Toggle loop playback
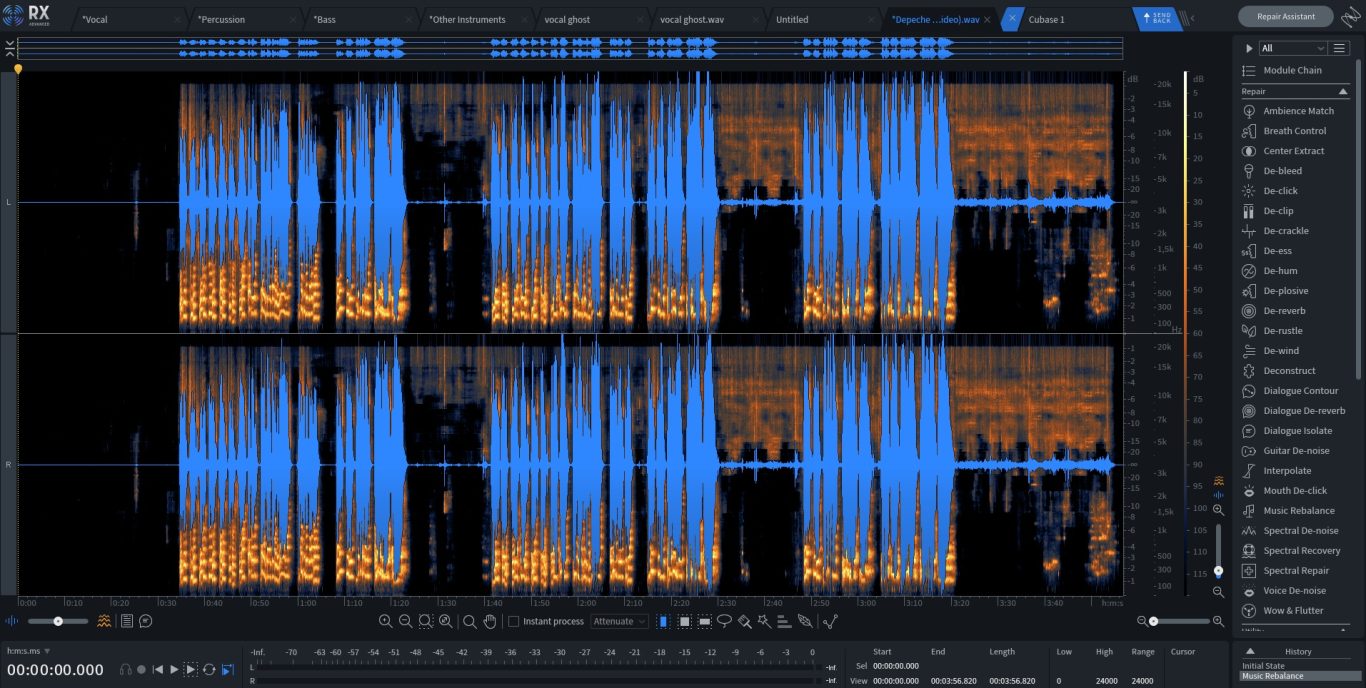The height and width of the screenshot is (688, 1366). coord(209,669)
